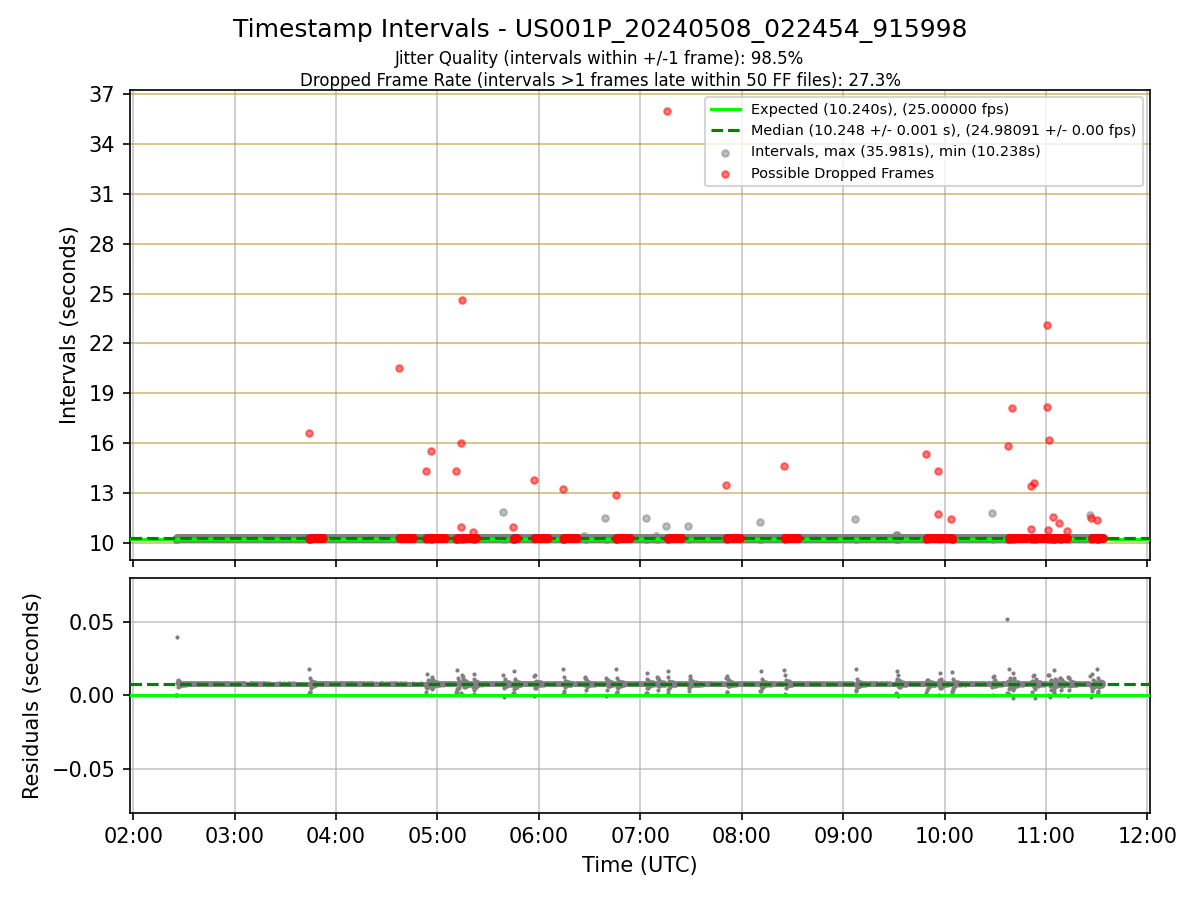Select the gray point near 11.8 seconds at 05:40
The height and width of the screenshot is (900, 1200).
(x=503, y=512)
